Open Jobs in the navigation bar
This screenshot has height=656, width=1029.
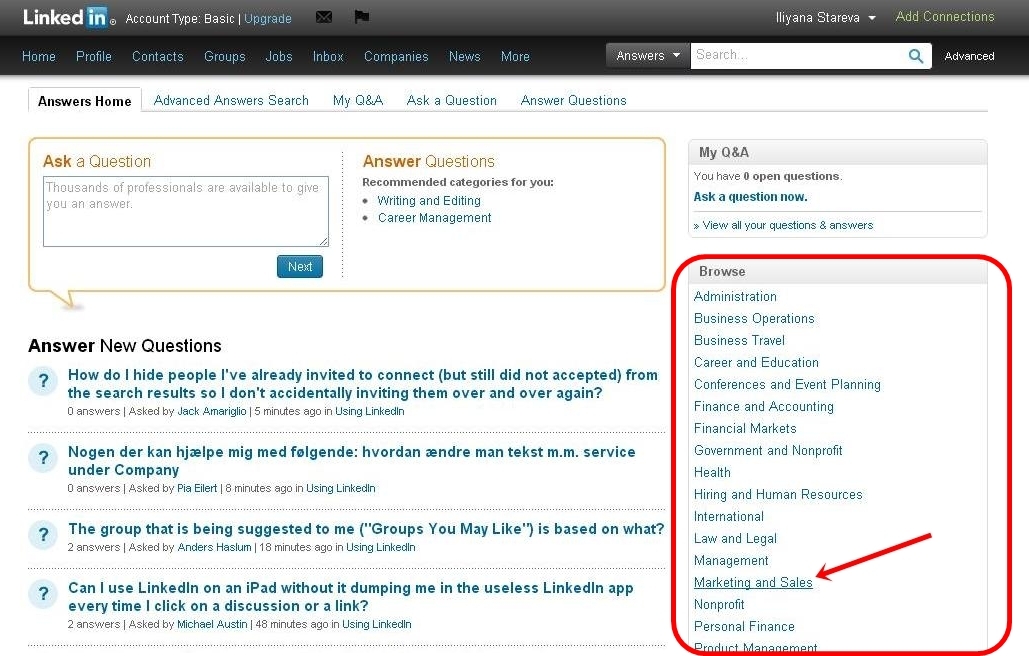(279, 56)
